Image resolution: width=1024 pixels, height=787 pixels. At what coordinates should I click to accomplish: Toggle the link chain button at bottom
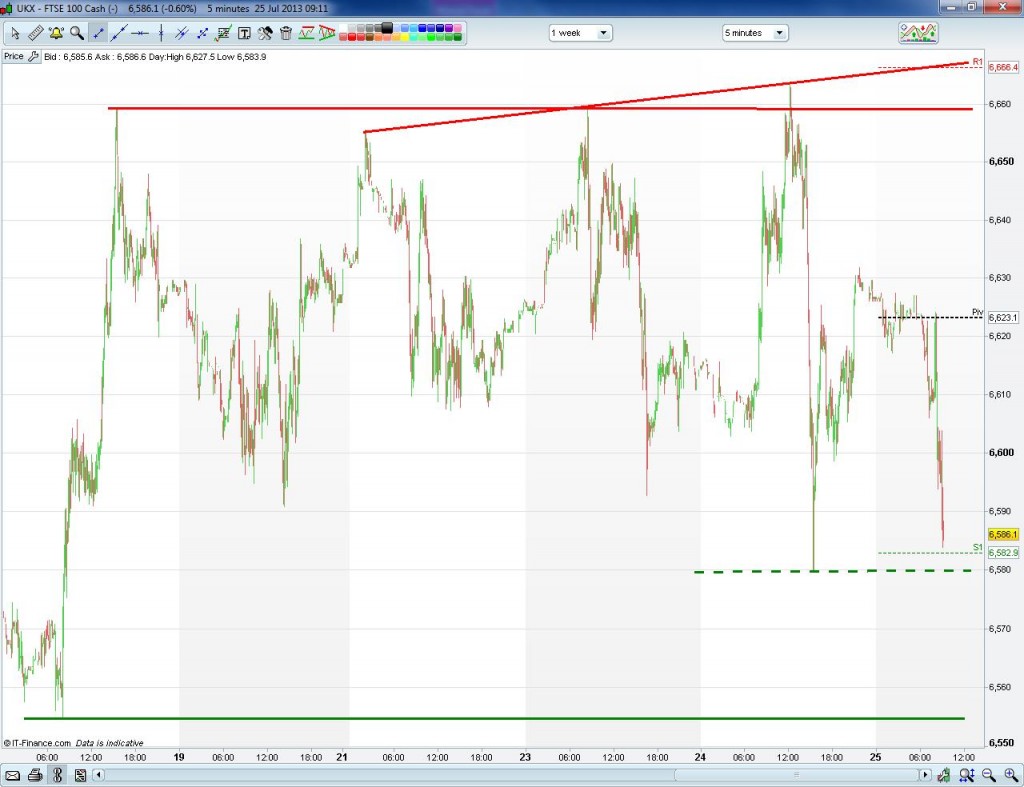(x=57, y=775)
